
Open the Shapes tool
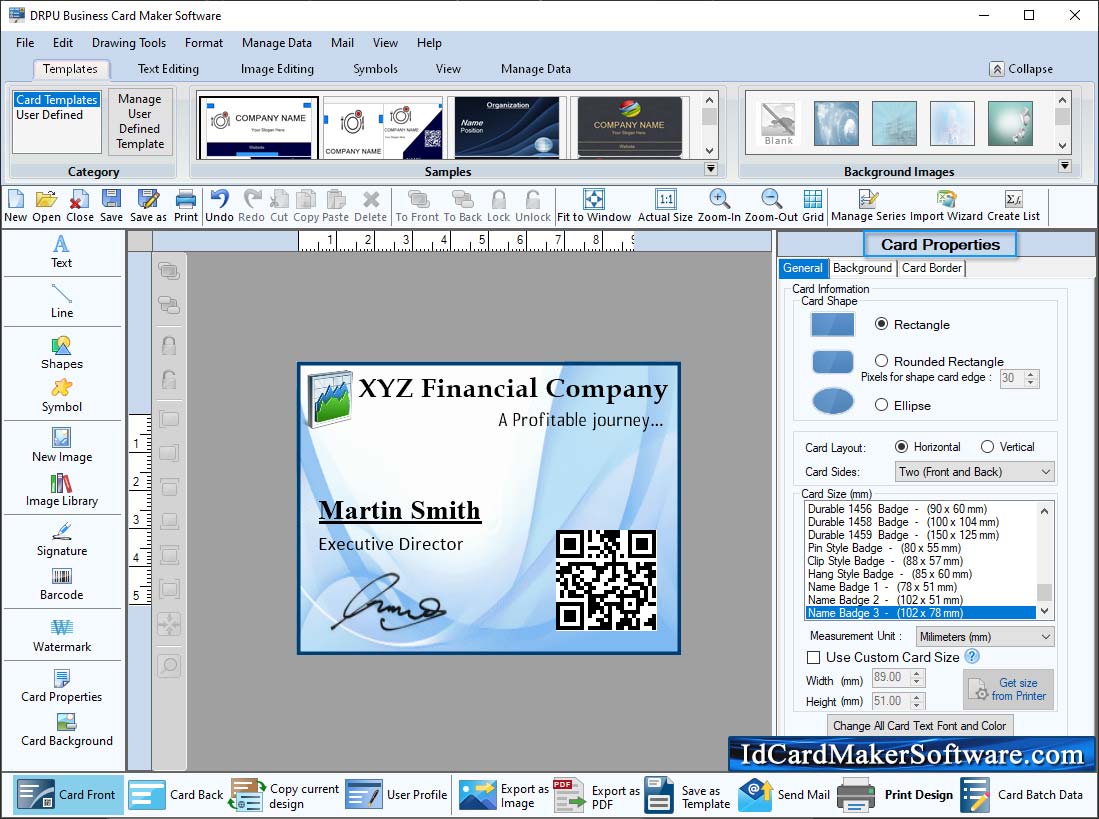62,353
